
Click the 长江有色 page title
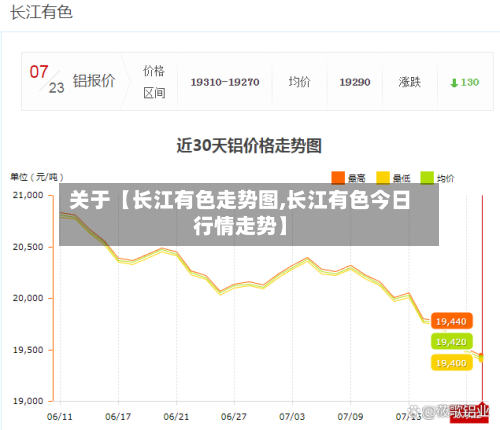coord(41,12)
